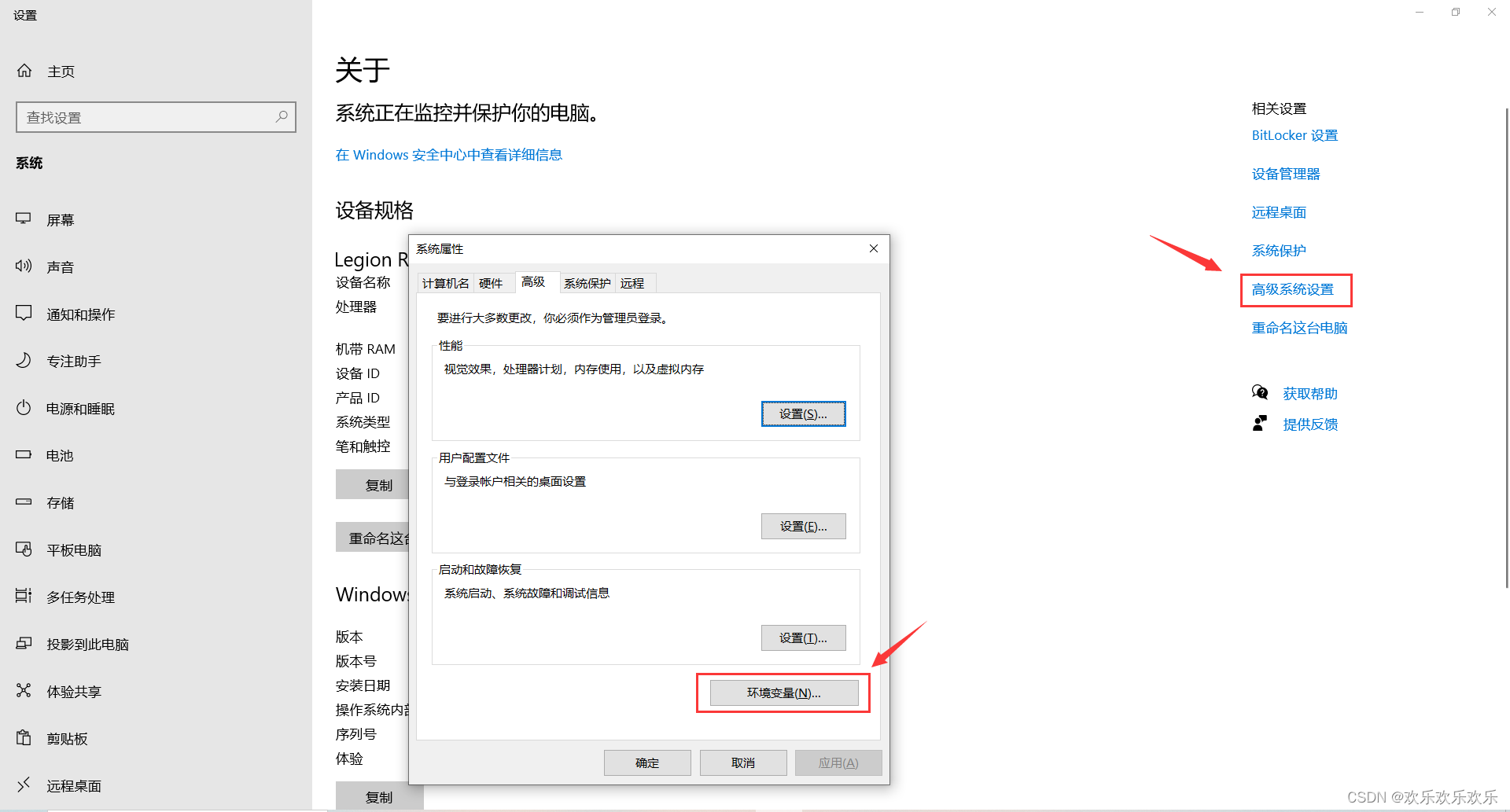Click the Storage (存储) icon
This screenshot has width=1510, height=812.
pyautogui.click(x=24, y=502)
